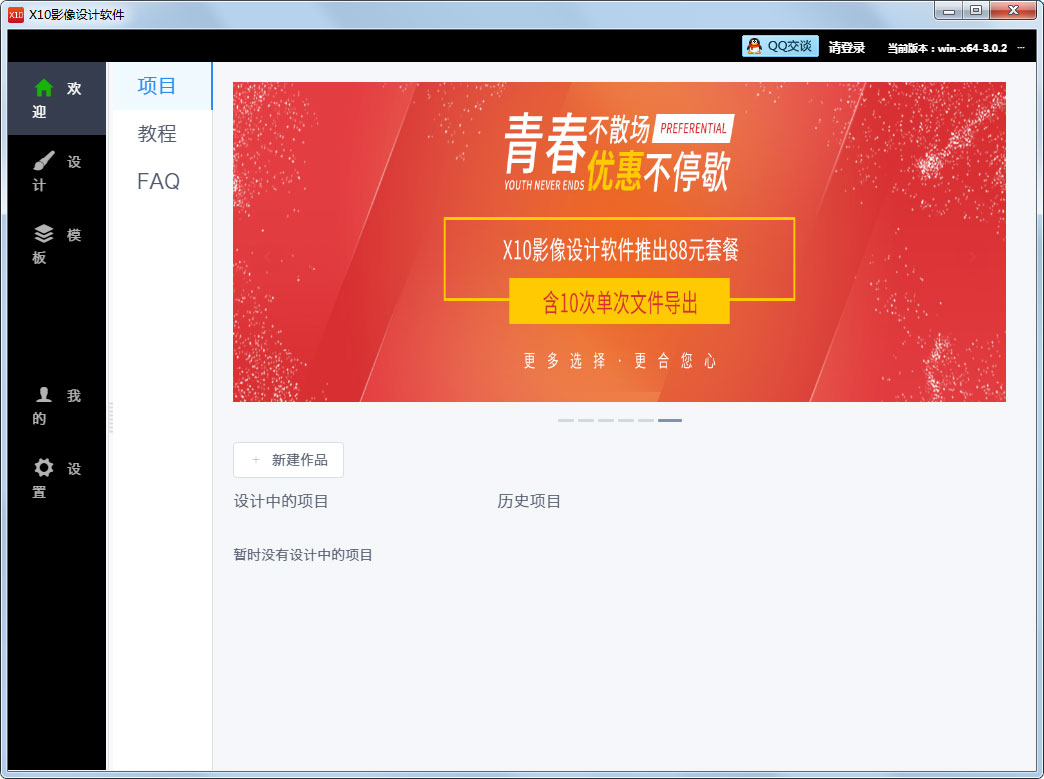Select the 历史项目 heading
The height and width of the screenshot is (779, 1044).
[529, 501]
